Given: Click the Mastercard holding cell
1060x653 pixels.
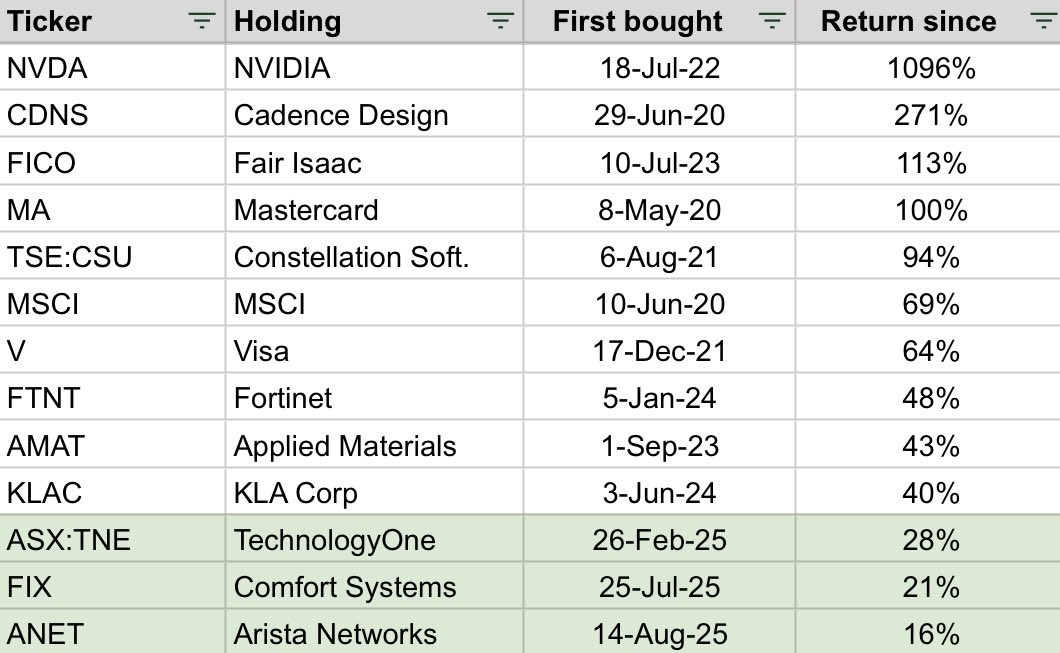Looking at the screenshot, I should pyautogui.click(x=306, y=210).
